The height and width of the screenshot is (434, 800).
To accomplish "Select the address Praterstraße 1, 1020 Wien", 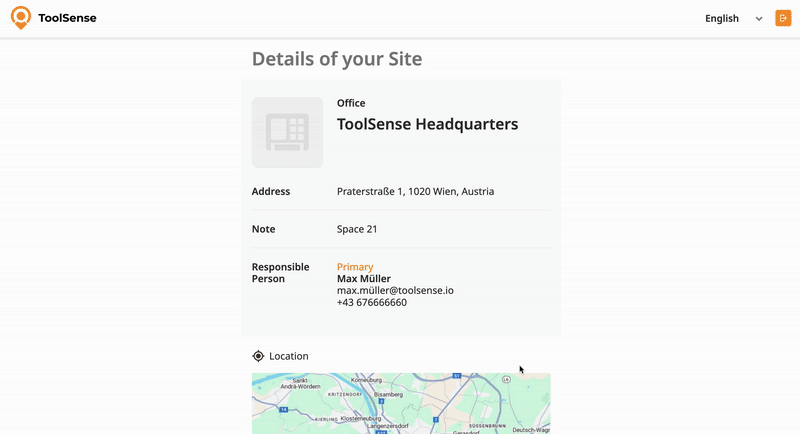I will click(415, 191).
